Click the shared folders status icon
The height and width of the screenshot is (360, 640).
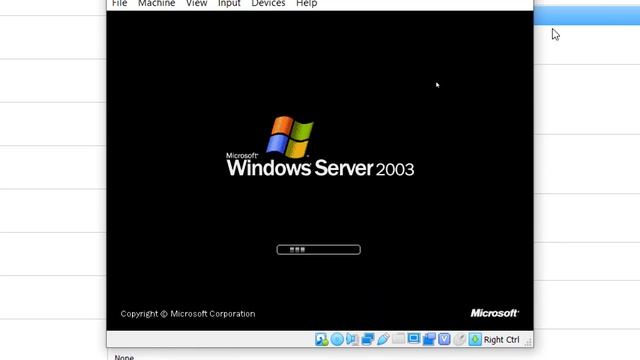click(398, 339)
